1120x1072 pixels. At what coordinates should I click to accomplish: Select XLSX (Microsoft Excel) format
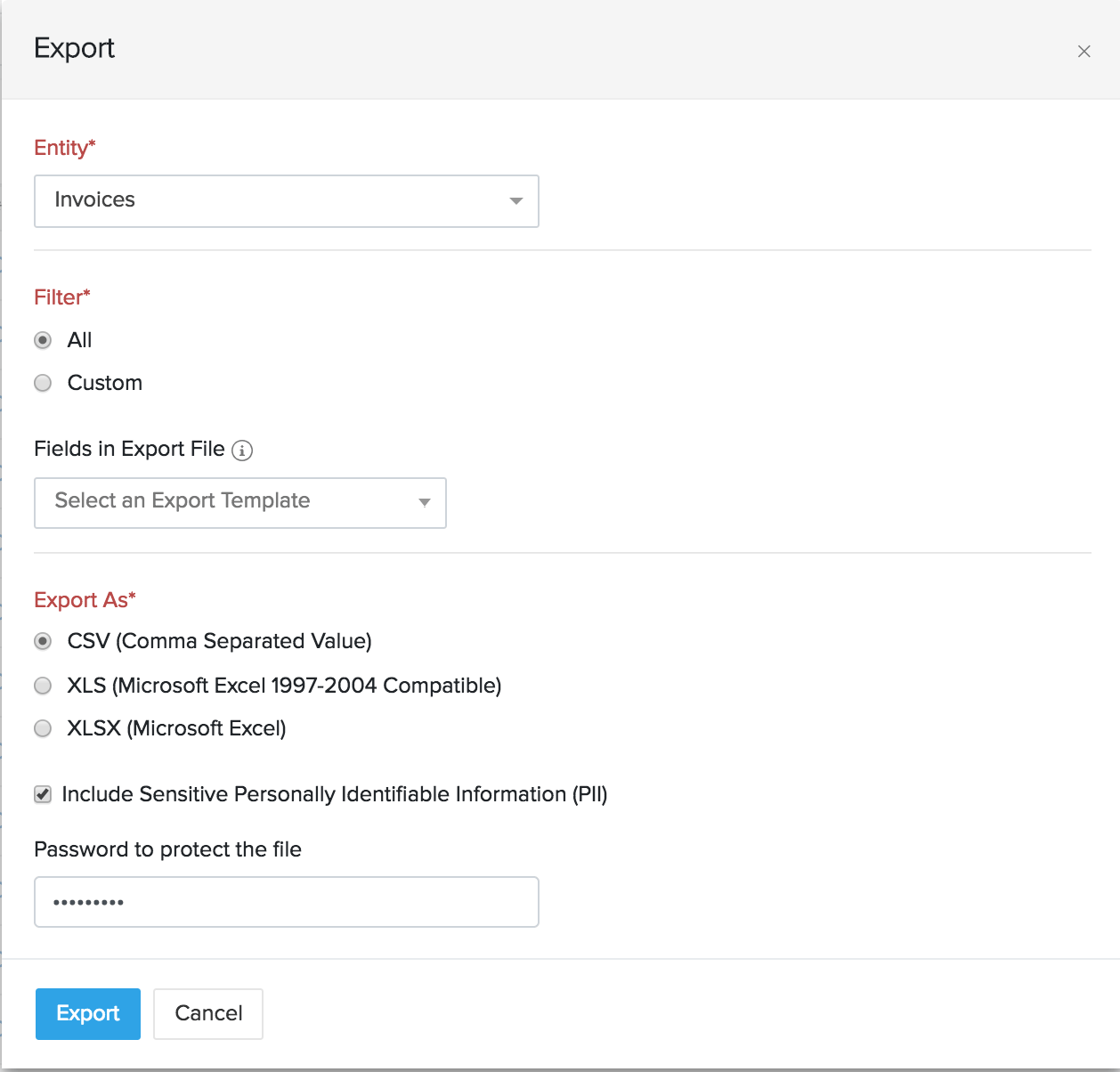point(43,728)
